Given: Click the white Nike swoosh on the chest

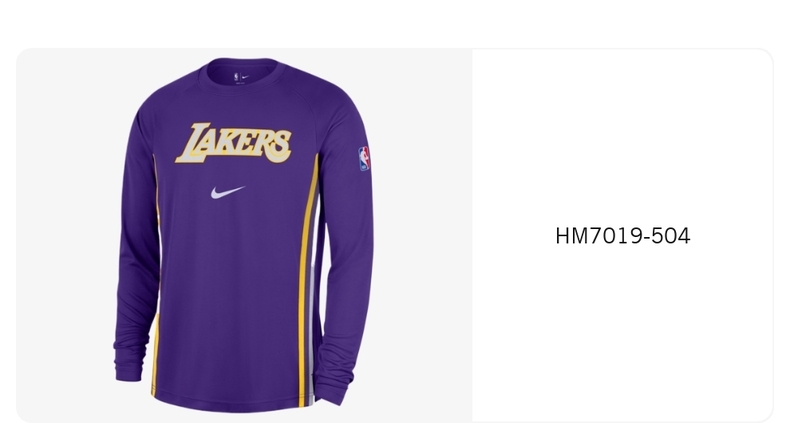Looking at the screenshot, I should 228,192.
